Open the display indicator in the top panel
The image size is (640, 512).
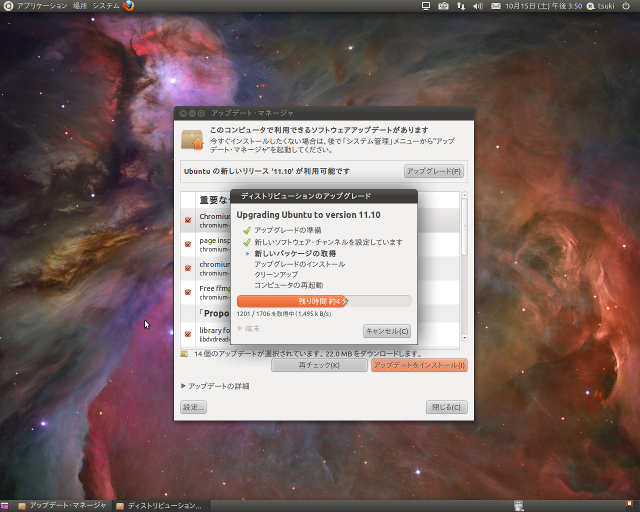(x=426, y=6)
